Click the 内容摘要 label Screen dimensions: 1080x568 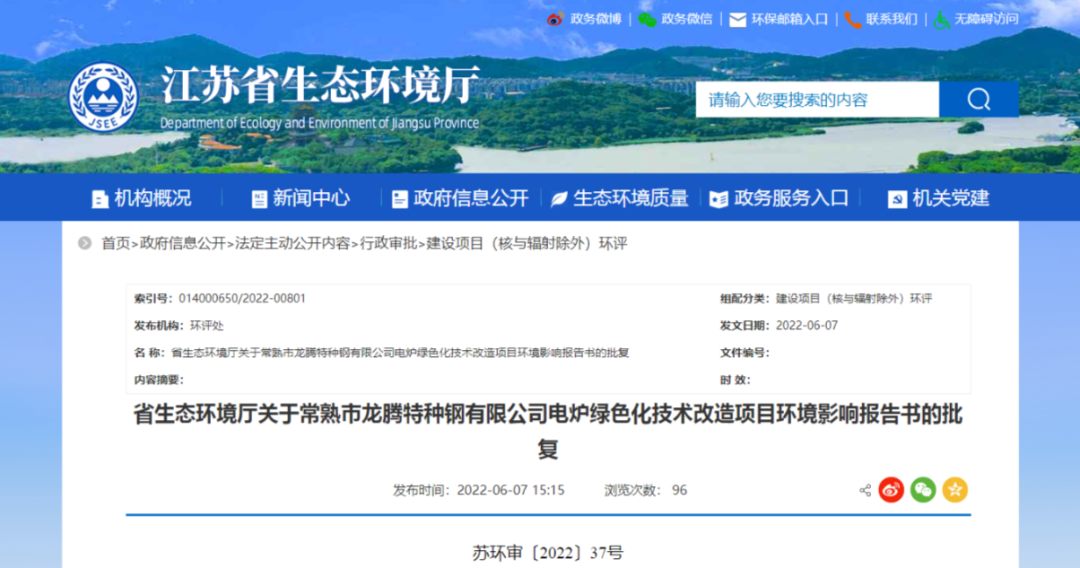coord(158,380)
